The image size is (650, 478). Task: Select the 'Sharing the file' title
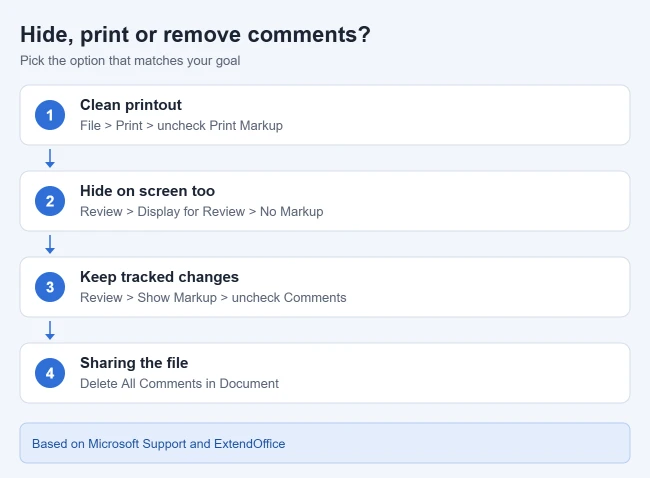pos(134,363)
